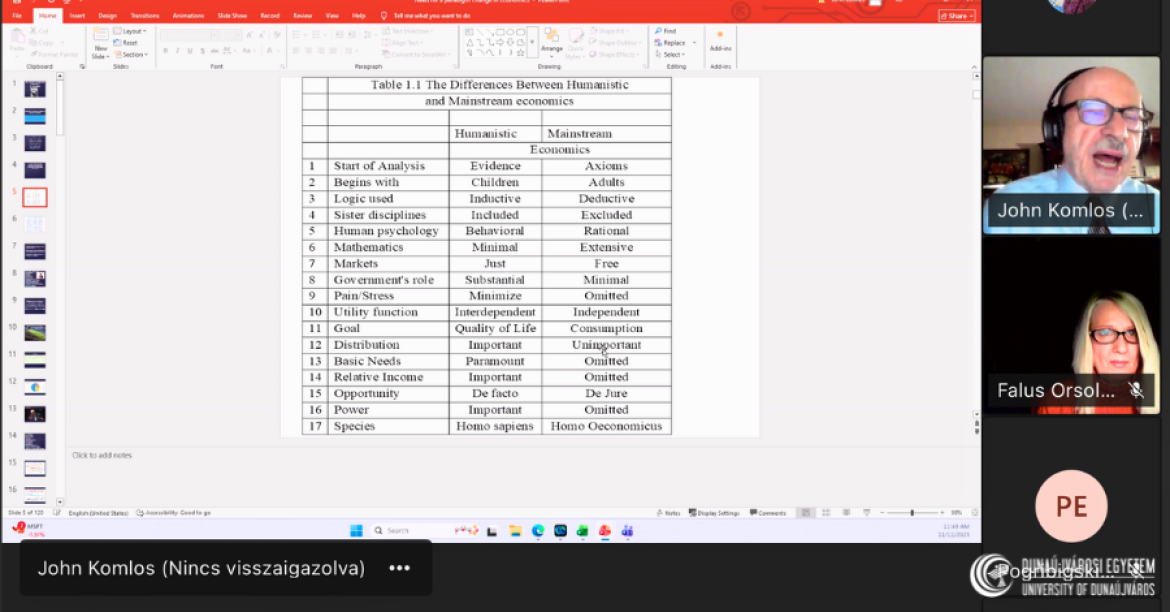Open Display Settings in the status bar

coord(714,513)
